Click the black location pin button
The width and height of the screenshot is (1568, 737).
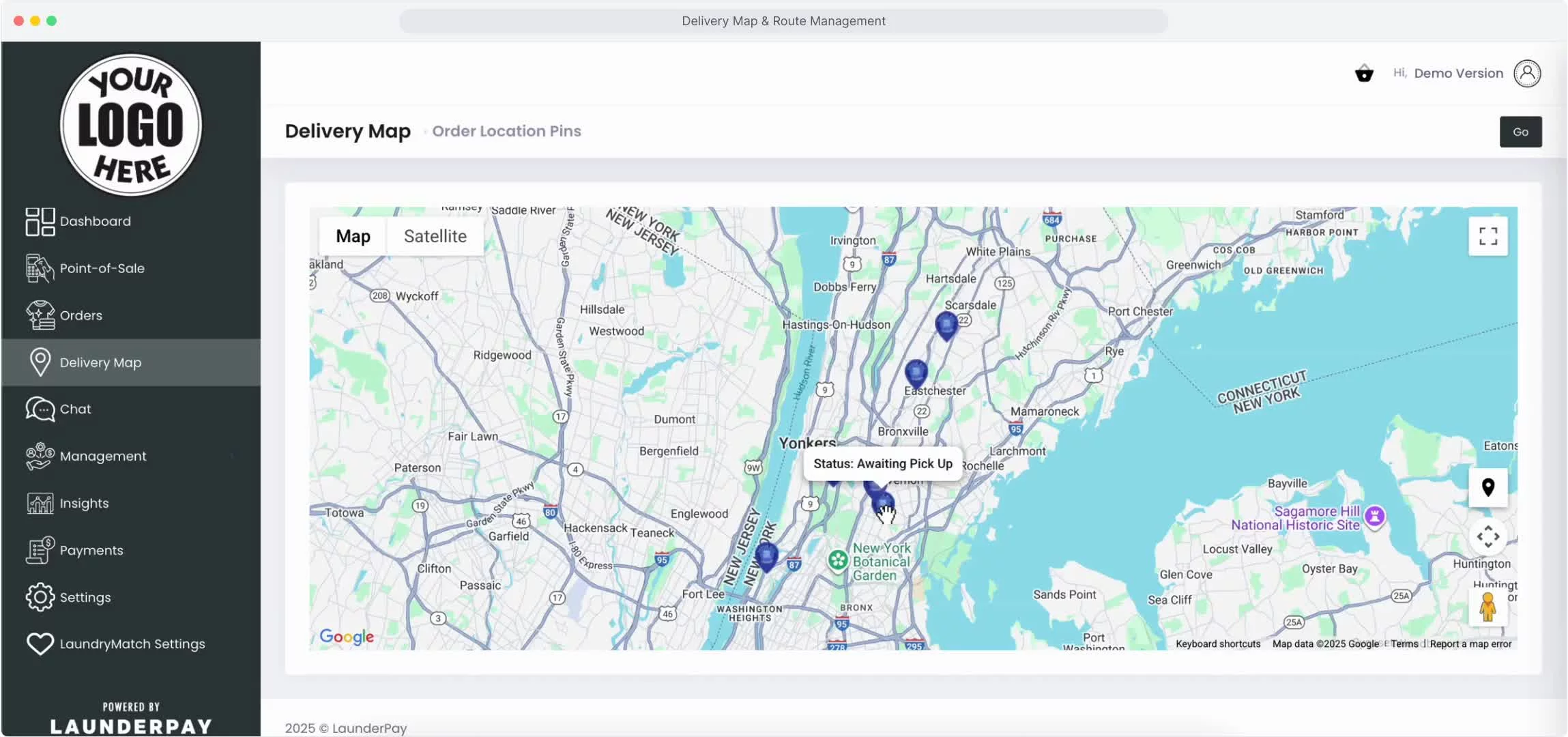1487,487
